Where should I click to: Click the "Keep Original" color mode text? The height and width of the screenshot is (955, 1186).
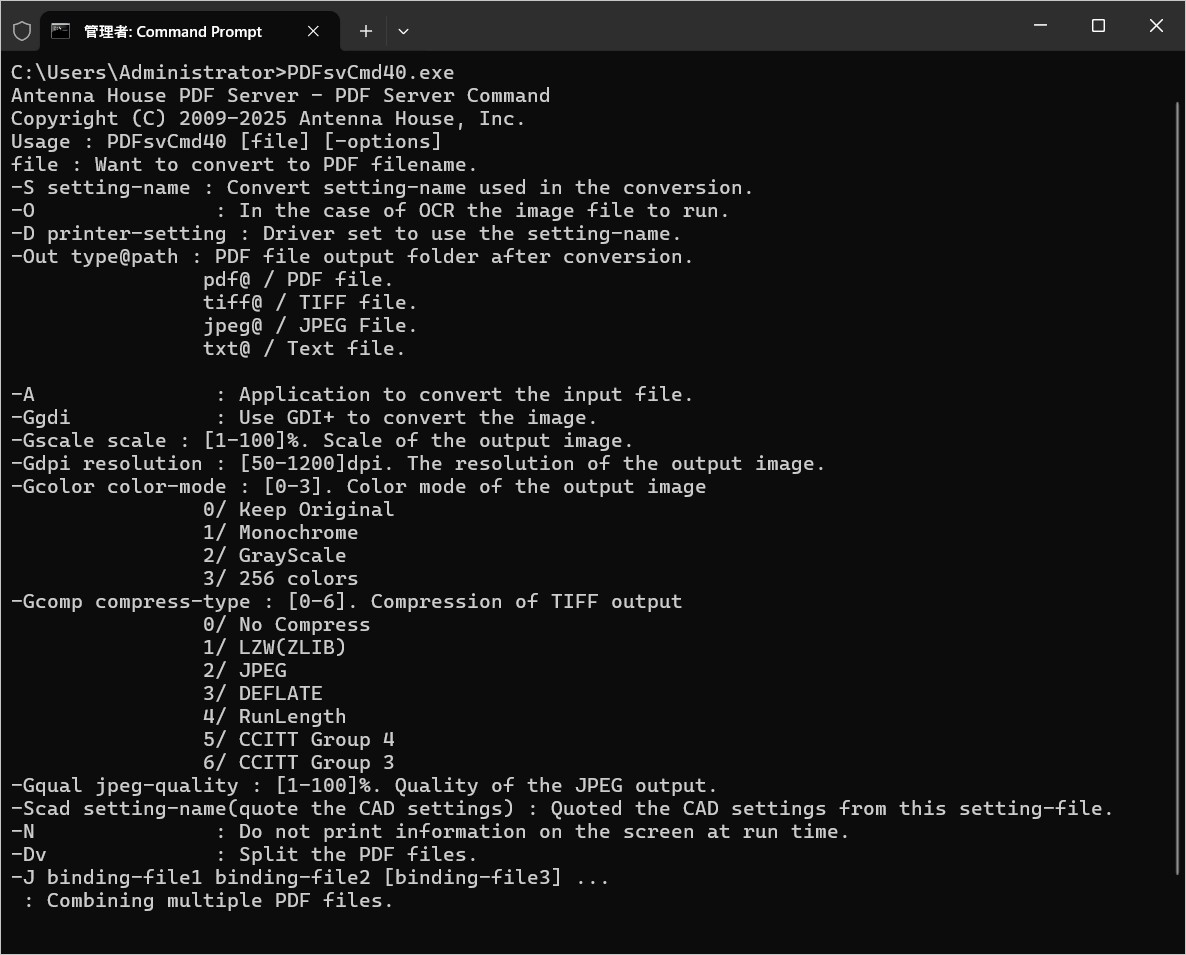(x=316, y=510)
